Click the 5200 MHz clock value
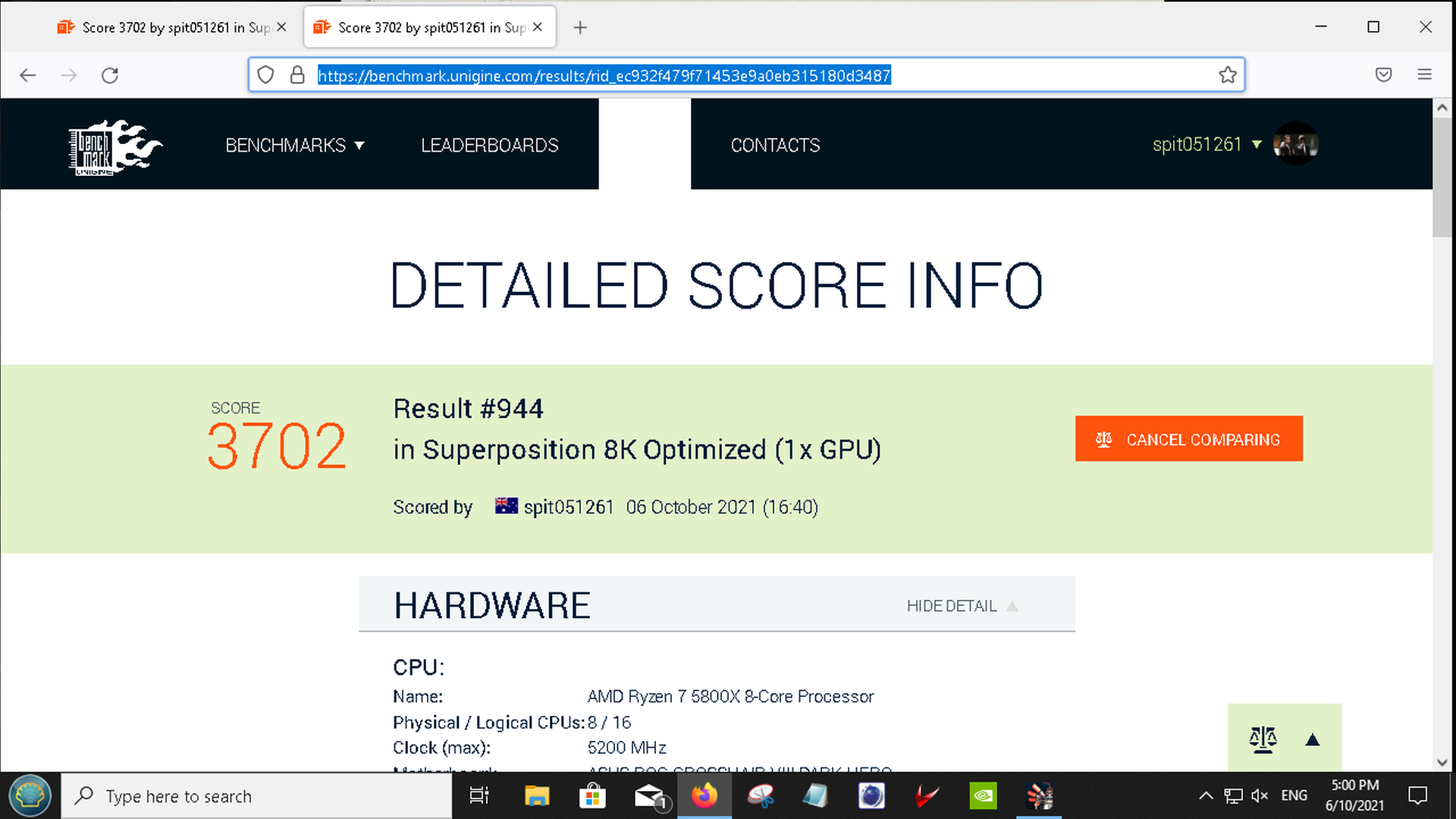 (626, 748)
